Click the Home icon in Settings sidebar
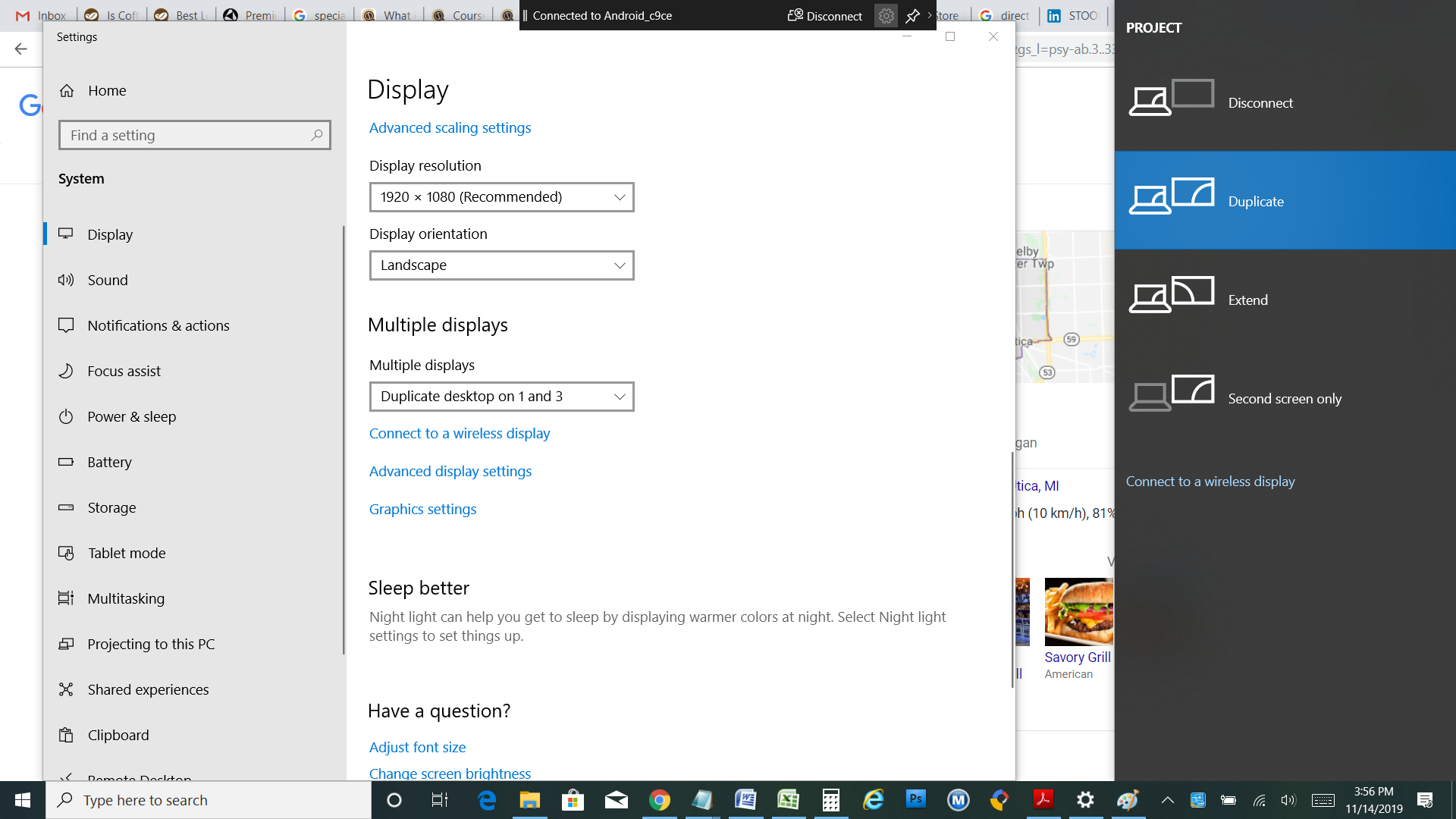The height and width of the screenshot is (819, 1456). (67, 91)
